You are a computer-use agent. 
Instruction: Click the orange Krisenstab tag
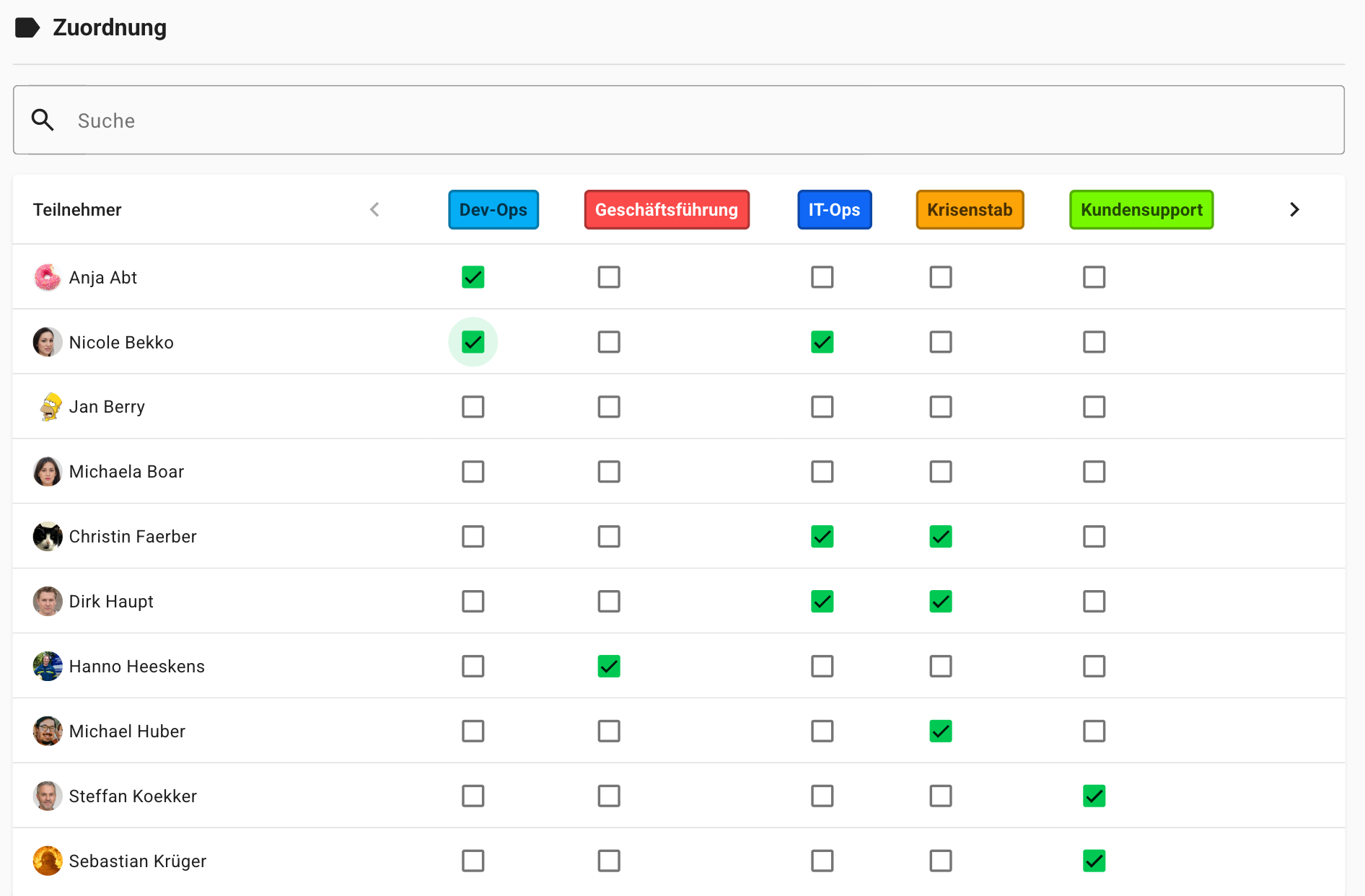click(x=970, y=210)
